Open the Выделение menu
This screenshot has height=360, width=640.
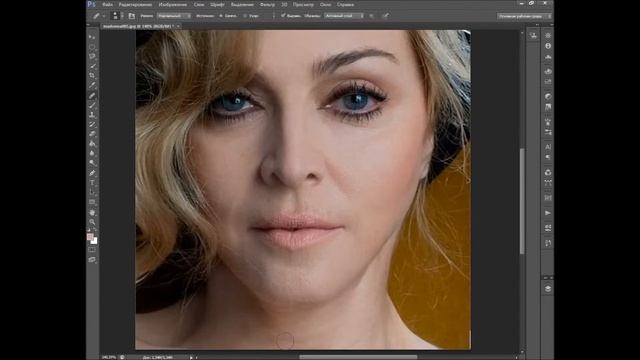pos(242,4)
